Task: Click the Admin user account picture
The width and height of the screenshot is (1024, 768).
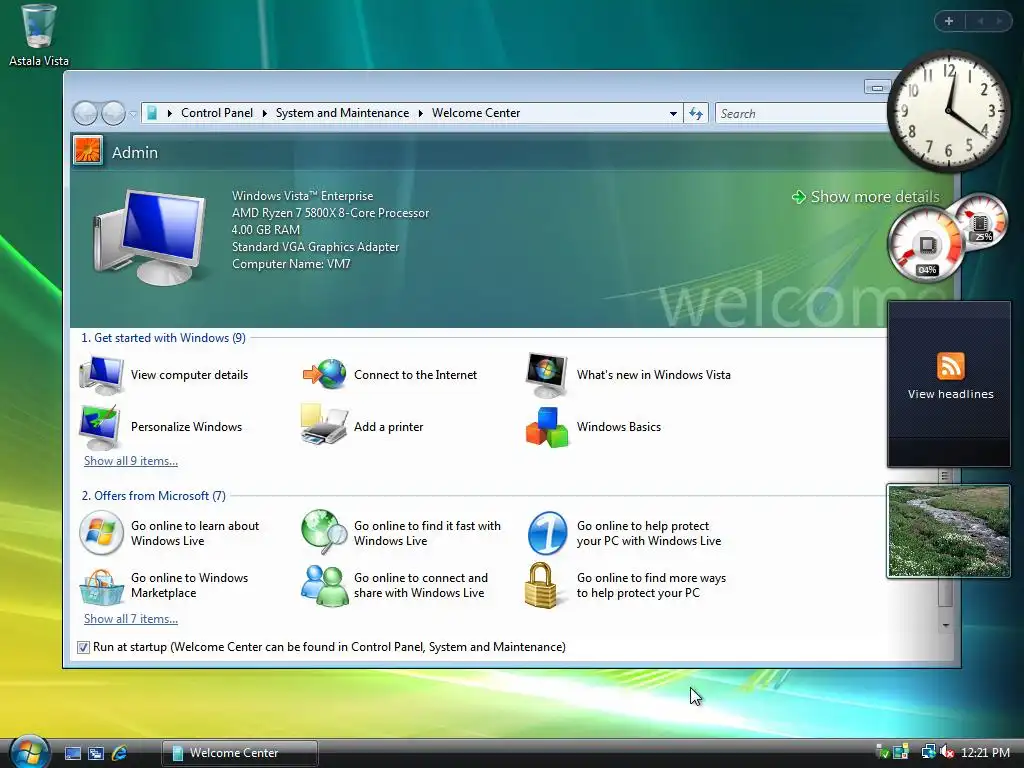Action: tap(88, 151)
